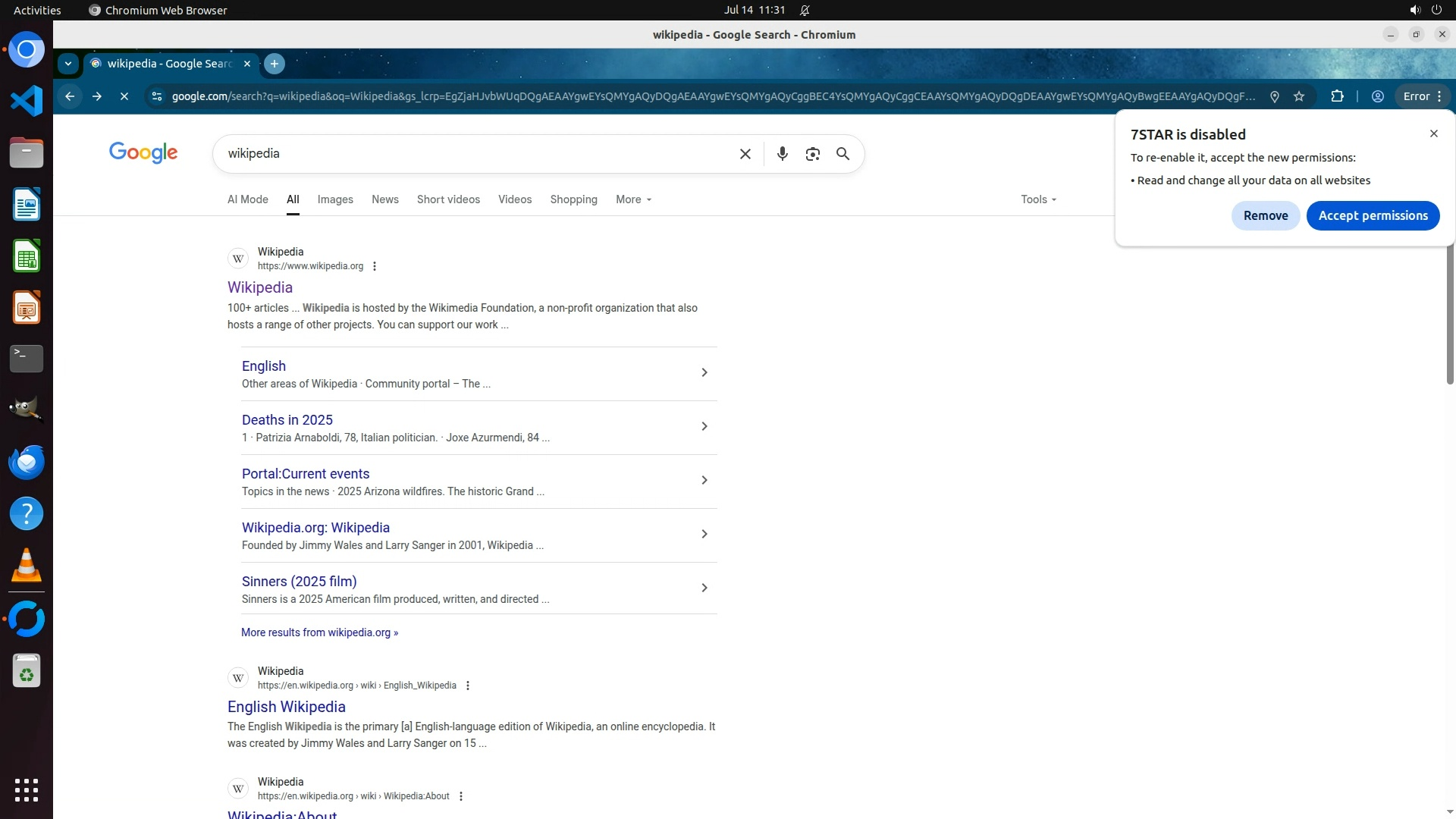Bookmark this page with the star icon

[x=1299, y=96]
